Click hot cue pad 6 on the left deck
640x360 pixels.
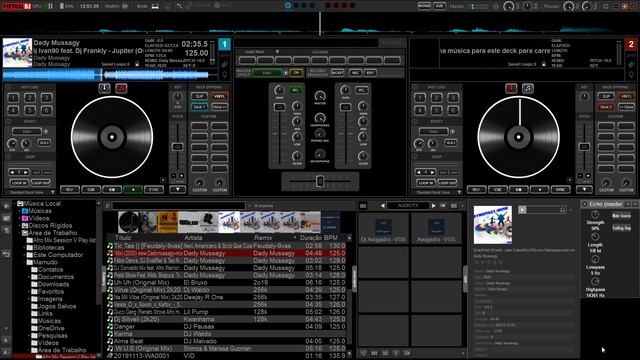47,110
